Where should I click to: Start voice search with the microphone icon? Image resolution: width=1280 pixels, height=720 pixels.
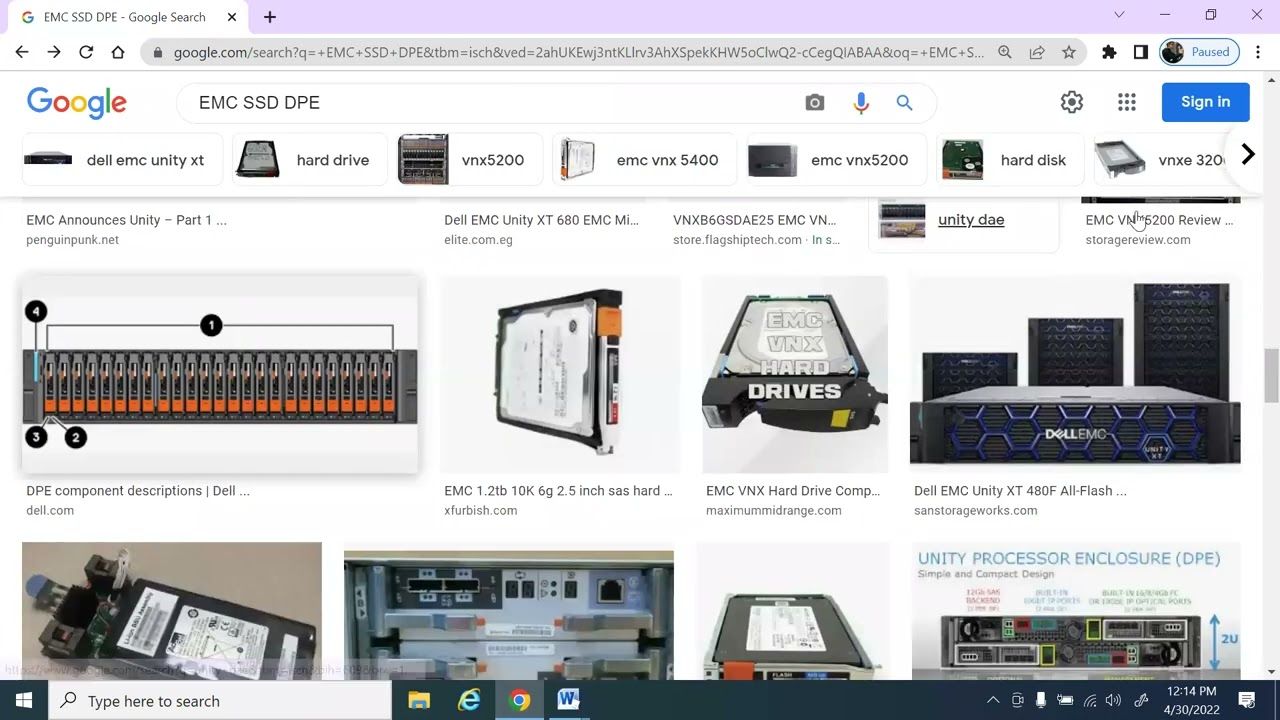coord(861,103)
